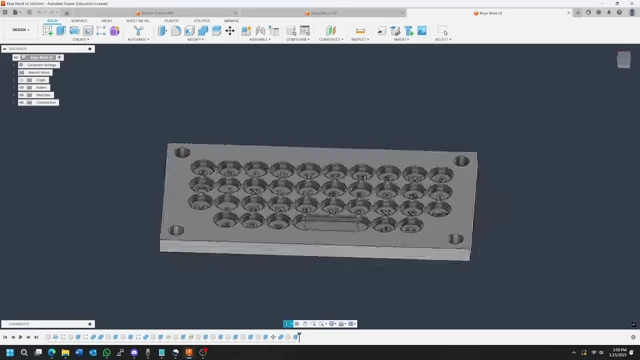
Task: Click the Home tab icon
Action: click(67, 13)
